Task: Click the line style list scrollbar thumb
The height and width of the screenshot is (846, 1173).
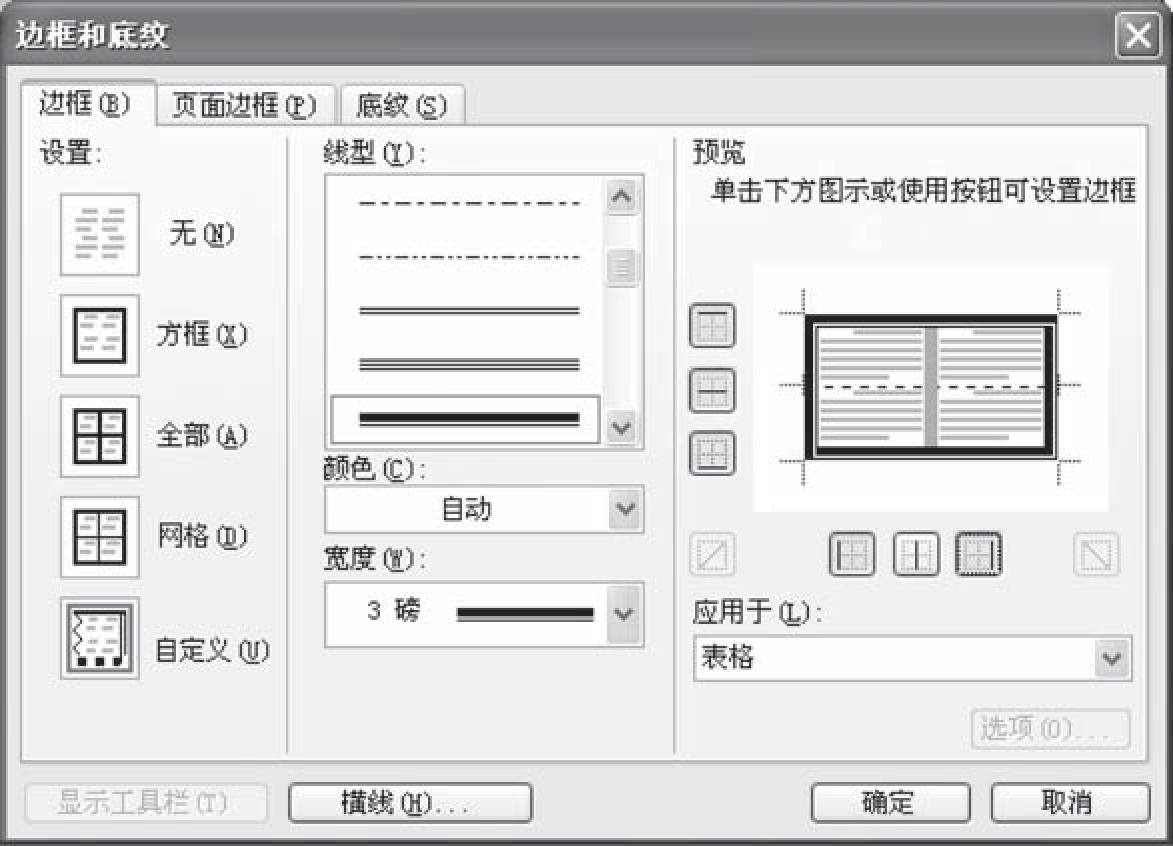Action: pos(622,267)
